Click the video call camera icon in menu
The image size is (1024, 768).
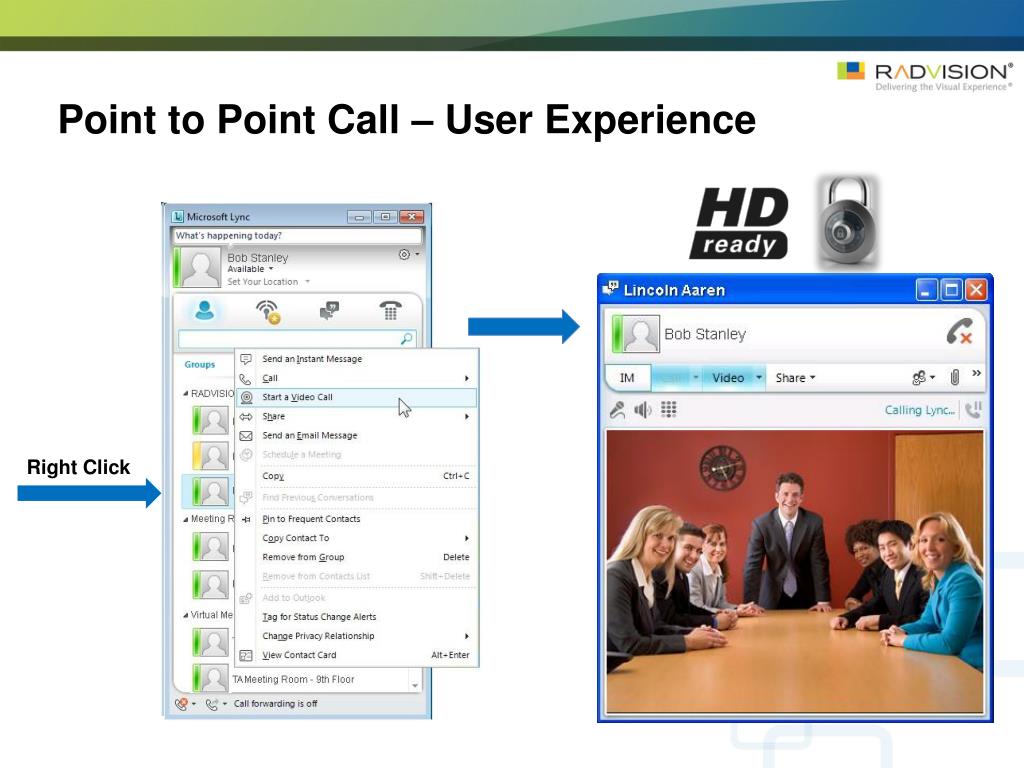(x=246, y=397)
